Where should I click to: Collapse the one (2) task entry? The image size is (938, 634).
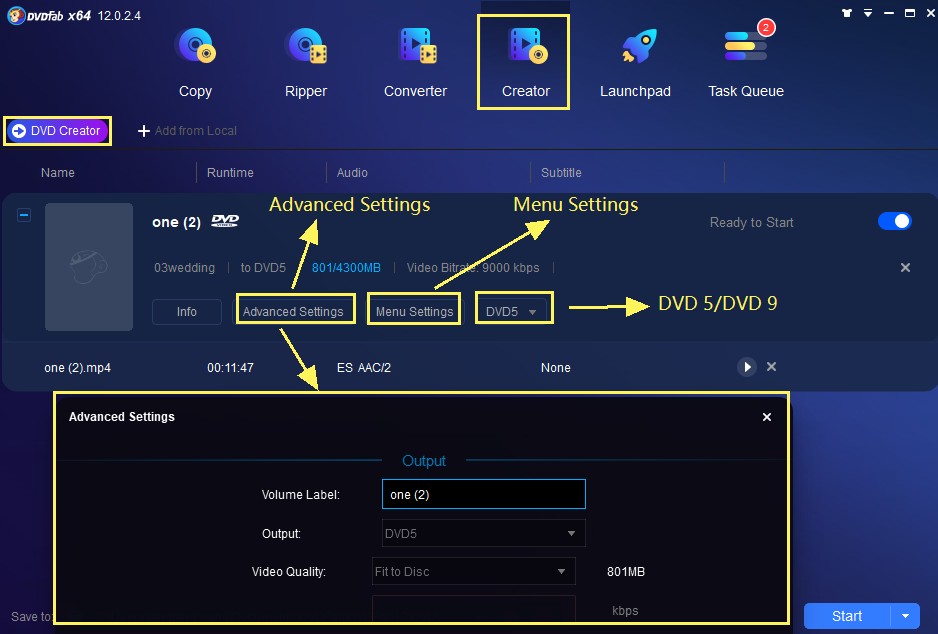pyautogui.click(x=24, y=214)
